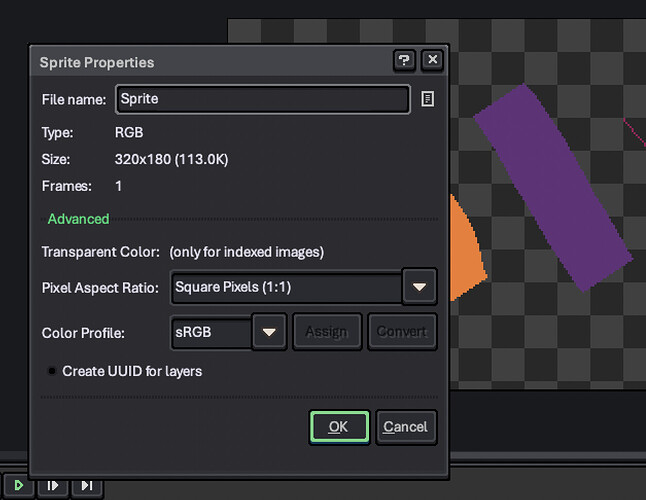Click the (only for indexed images) text
This screenshot has width=646, height=500.
click(x=247, y=252)
